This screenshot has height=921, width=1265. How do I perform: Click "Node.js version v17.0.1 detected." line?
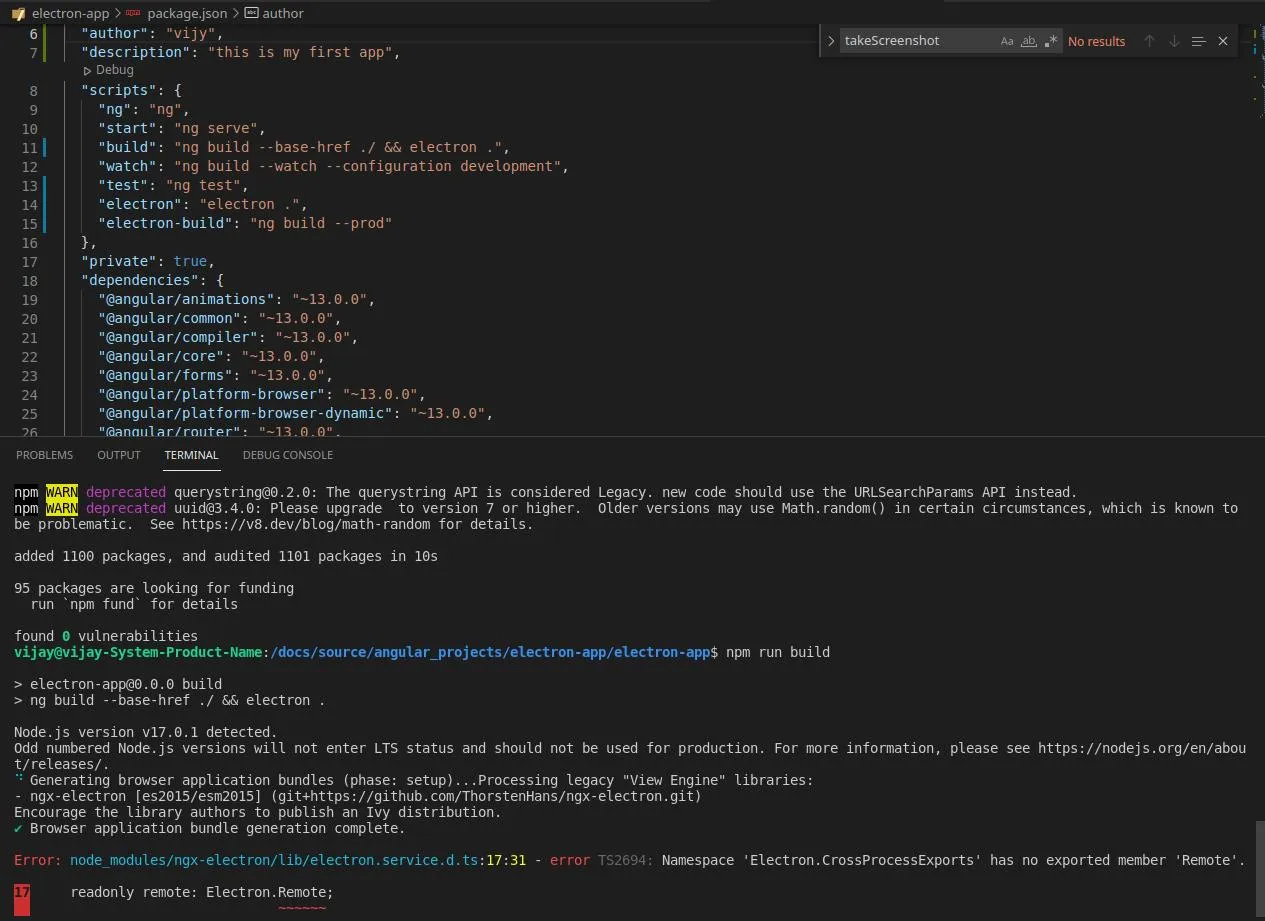coord(146,732)
